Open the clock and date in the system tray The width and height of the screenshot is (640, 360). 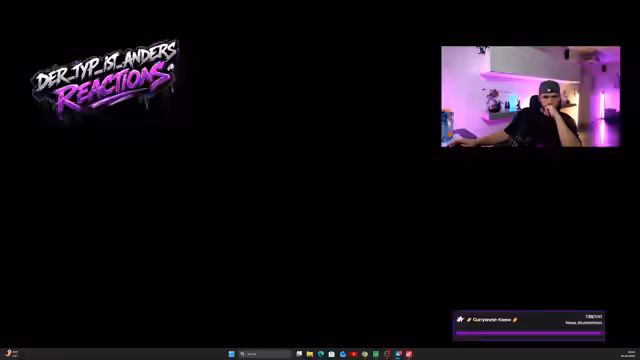[628, 354]
